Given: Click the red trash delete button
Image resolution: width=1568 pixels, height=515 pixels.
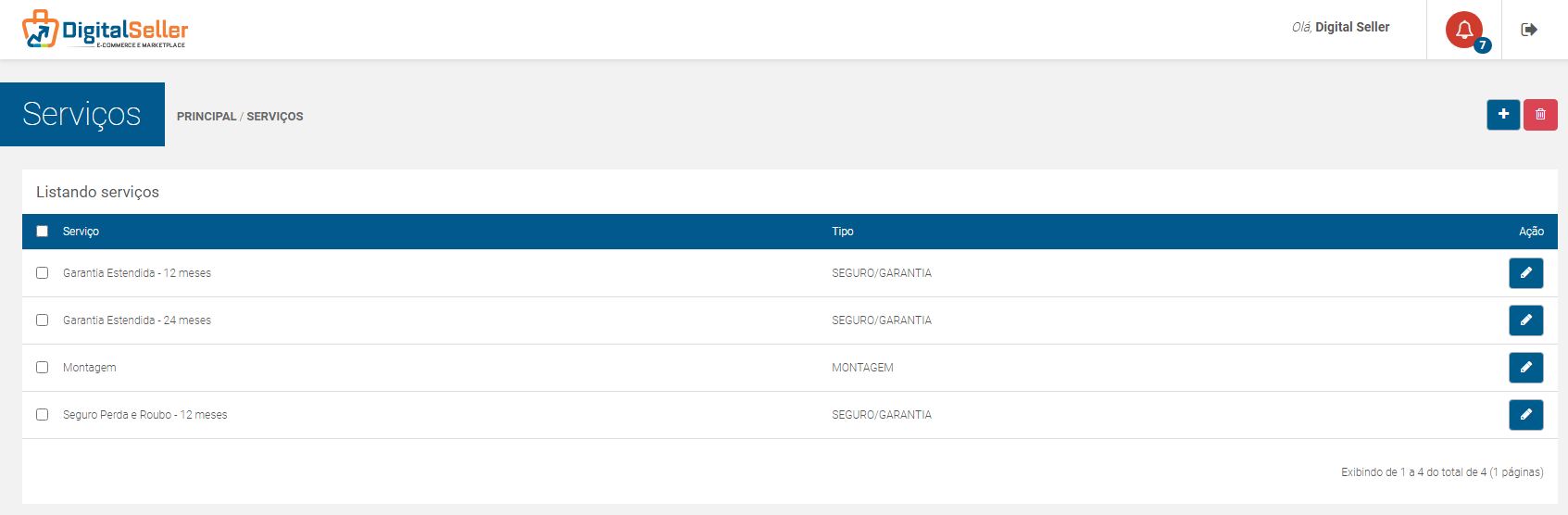Looking at the screenshot, I should tap(1540, 115).
